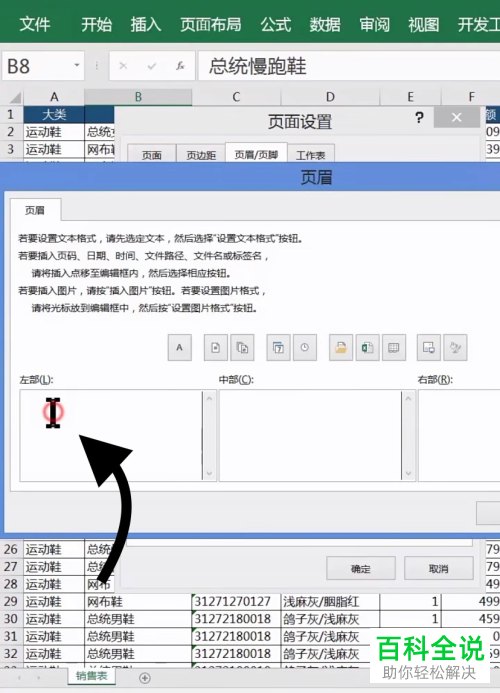The image size is (500, 693).
Task: Click the formula bar text 总统慢跑鞋
Action: pos(258,66)
